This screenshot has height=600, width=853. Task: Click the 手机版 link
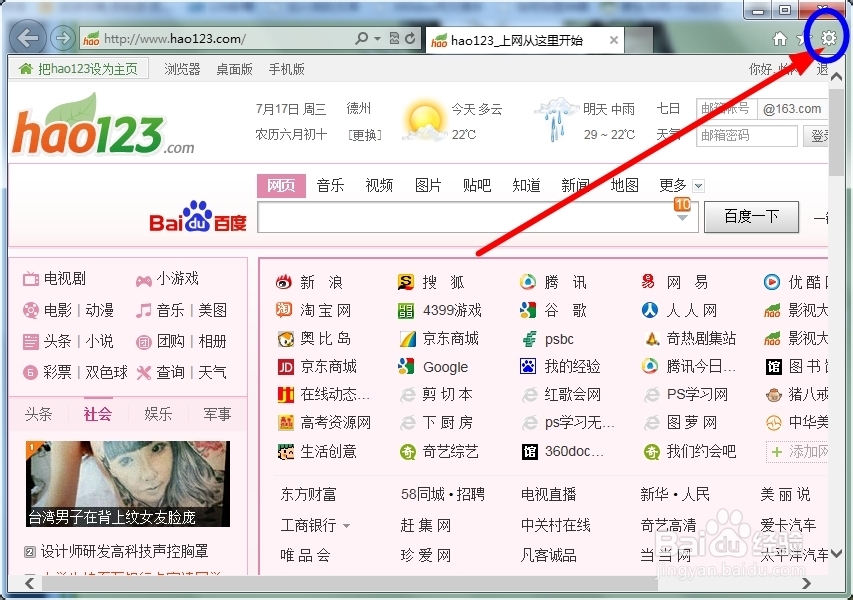tap(287, 69)
